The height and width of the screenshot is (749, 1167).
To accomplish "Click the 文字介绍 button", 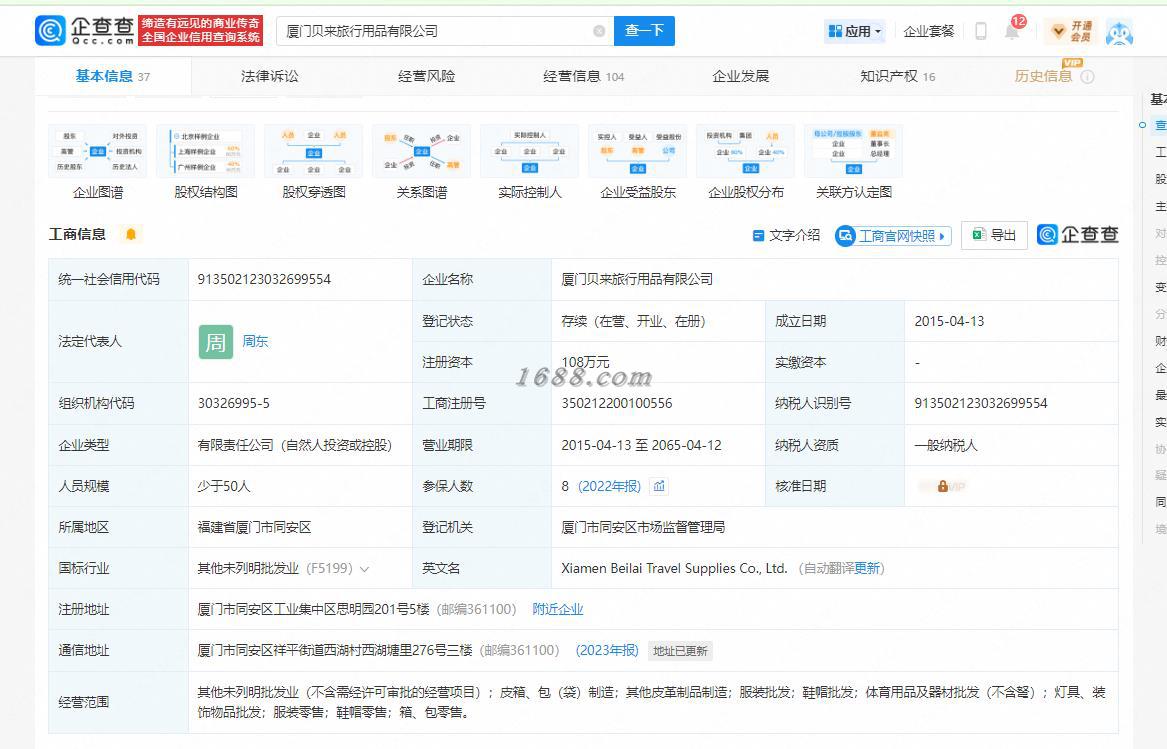I will tap(786, 235).
